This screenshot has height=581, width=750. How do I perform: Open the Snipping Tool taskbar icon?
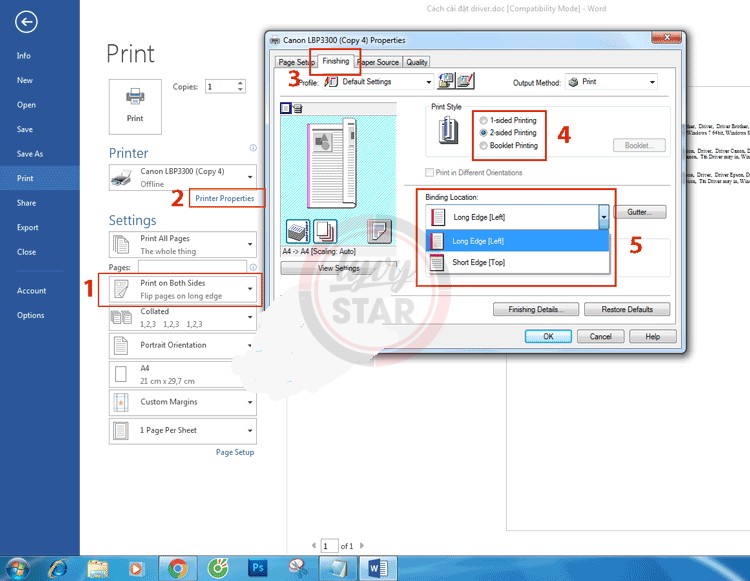click(298, 569)
